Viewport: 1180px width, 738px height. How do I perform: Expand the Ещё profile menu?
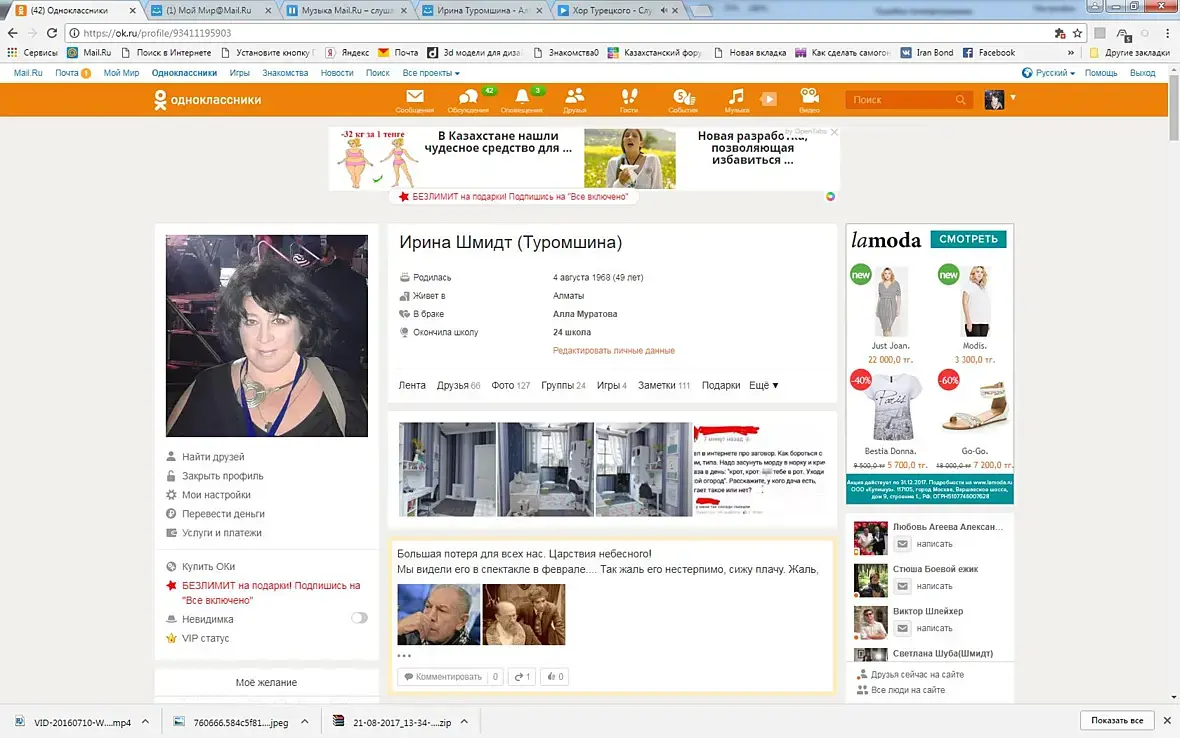763,385
